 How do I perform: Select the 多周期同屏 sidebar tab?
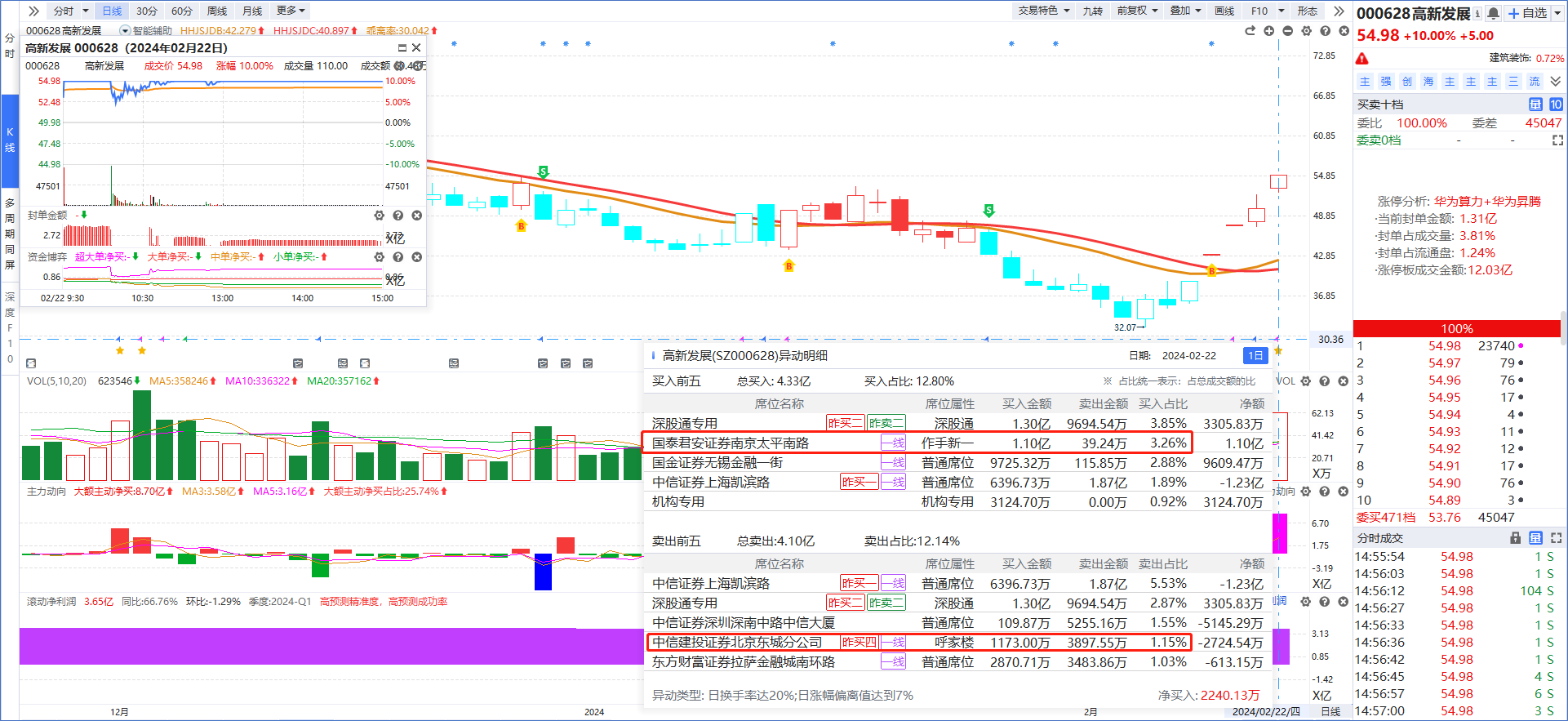point(10,234)
